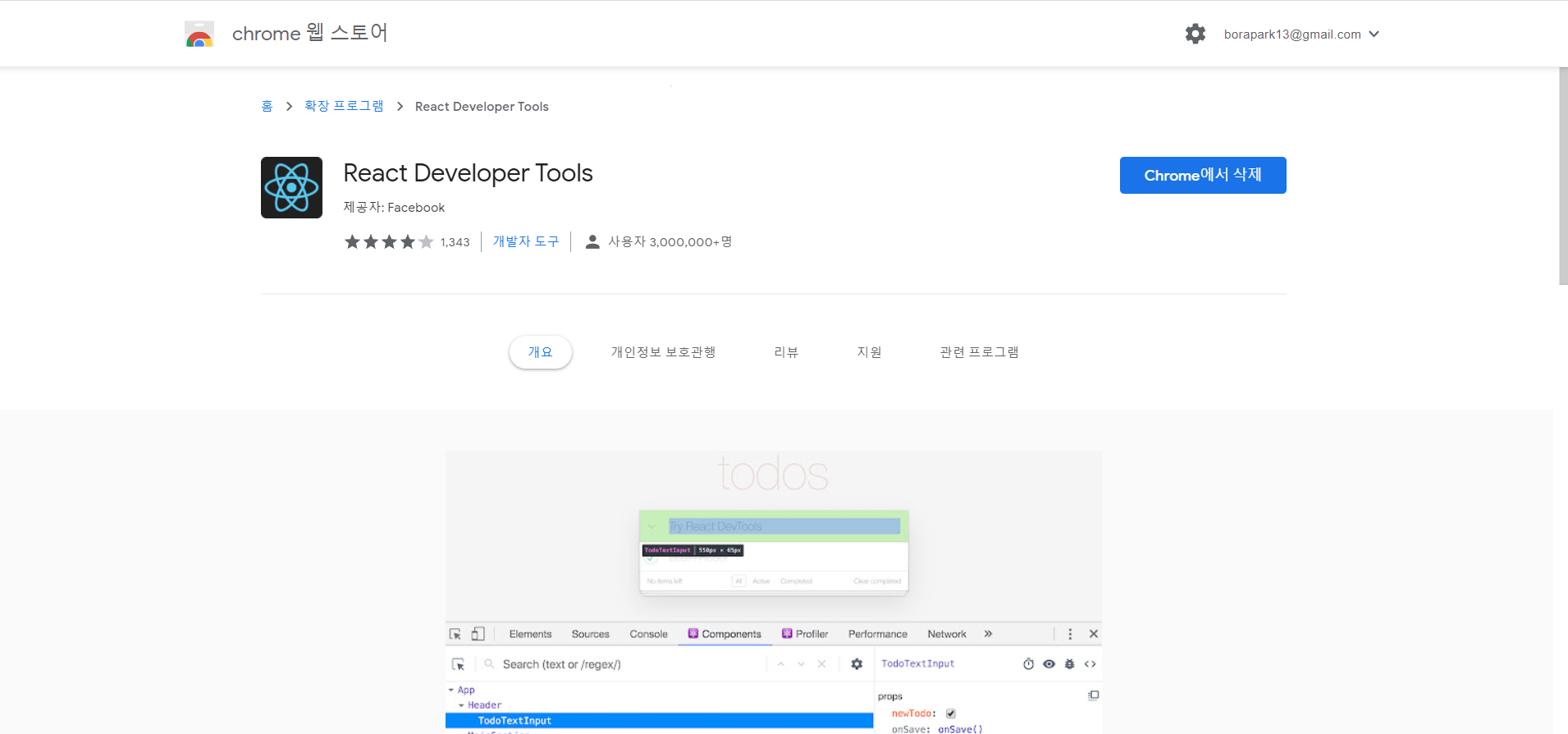Switch to the 개인정보 보호관행 tab
The height and width of the screenshot is (734, 1568).
coord(663,352)
